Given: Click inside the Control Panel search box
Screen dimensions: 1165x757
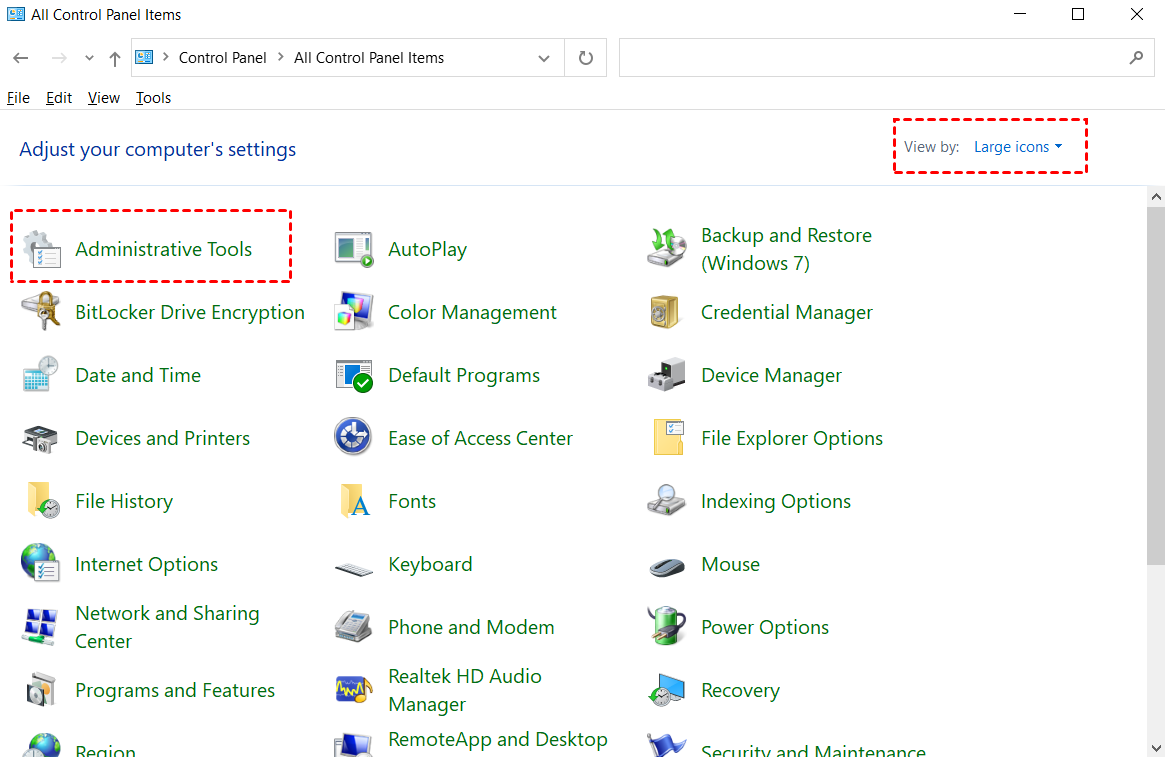Looking at the screenshot, I should click(x=870, y=58).
